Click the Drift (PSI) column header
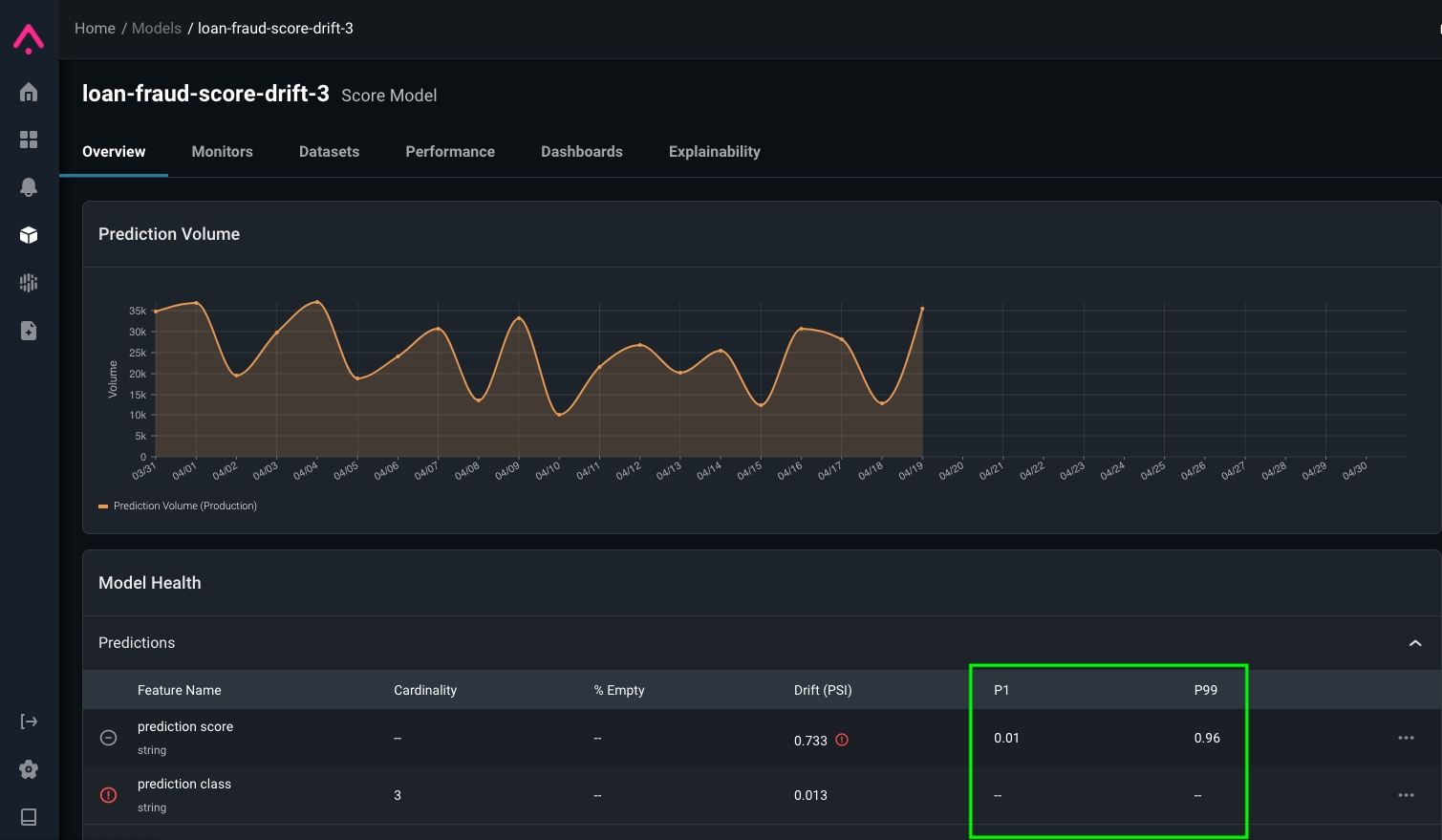This screenshot has height=840, width=1442. [823, 690]
